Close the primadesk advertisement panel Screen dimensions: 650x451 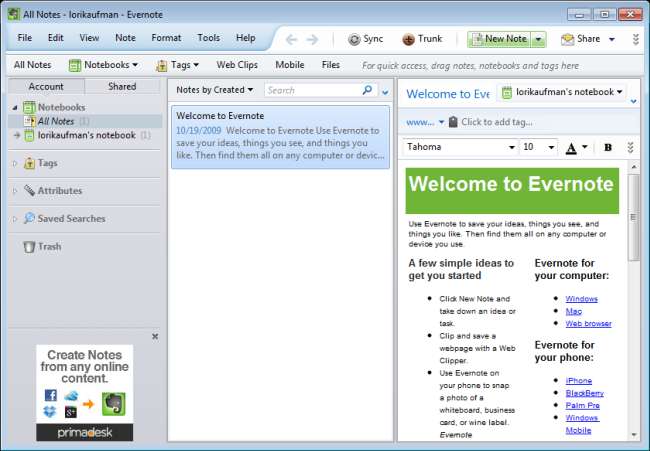pyautogui.click(x=155, y=336)
